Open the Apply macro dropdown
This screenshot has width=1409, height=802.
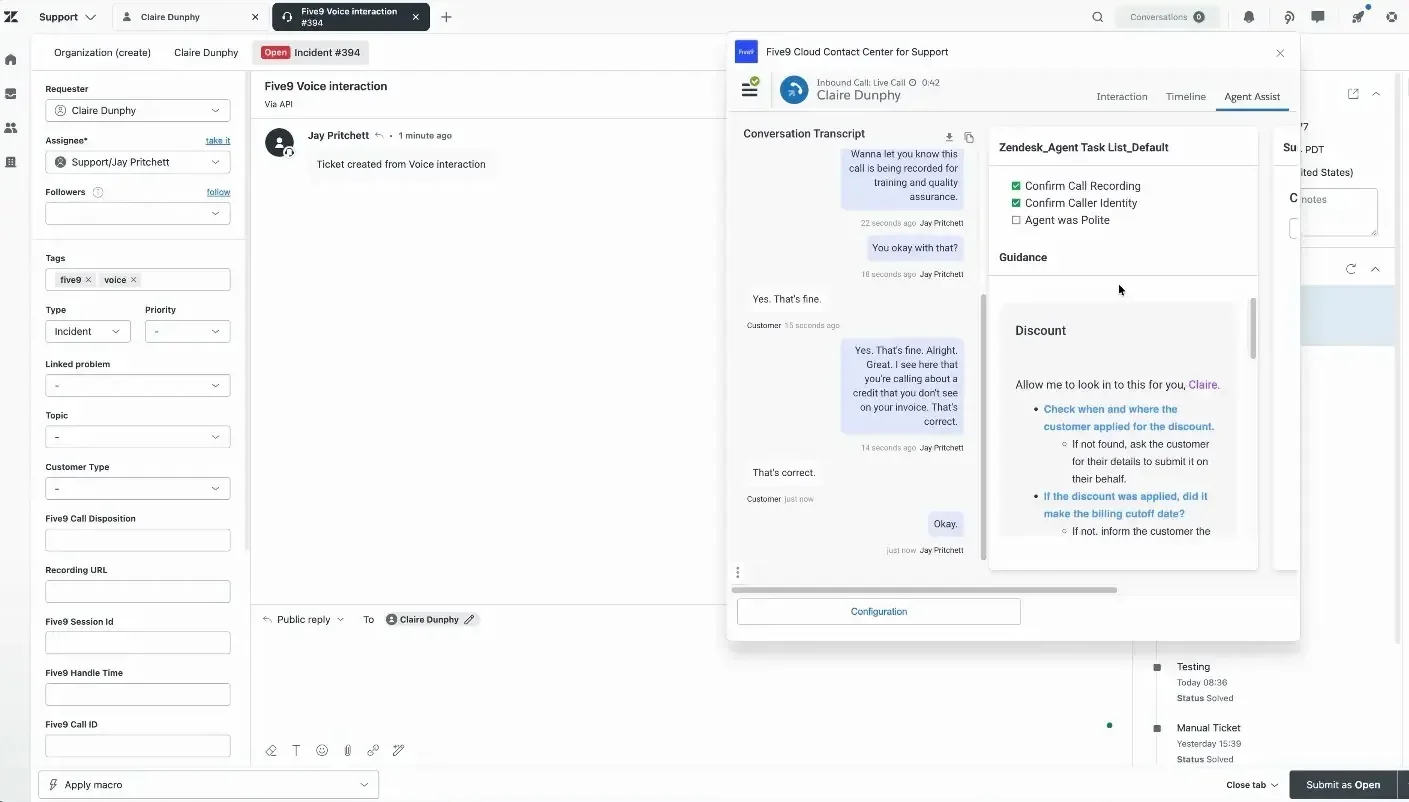pyautogui.click(x=209, y=785)
